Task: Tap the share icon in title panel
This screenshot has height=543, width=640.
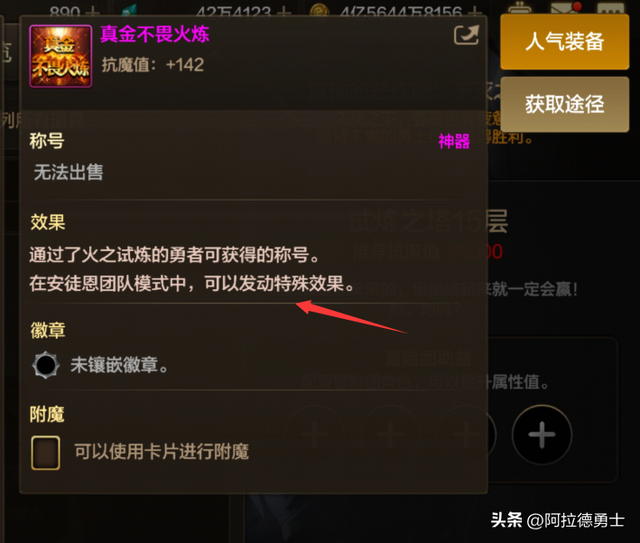Action: point(466,35)
